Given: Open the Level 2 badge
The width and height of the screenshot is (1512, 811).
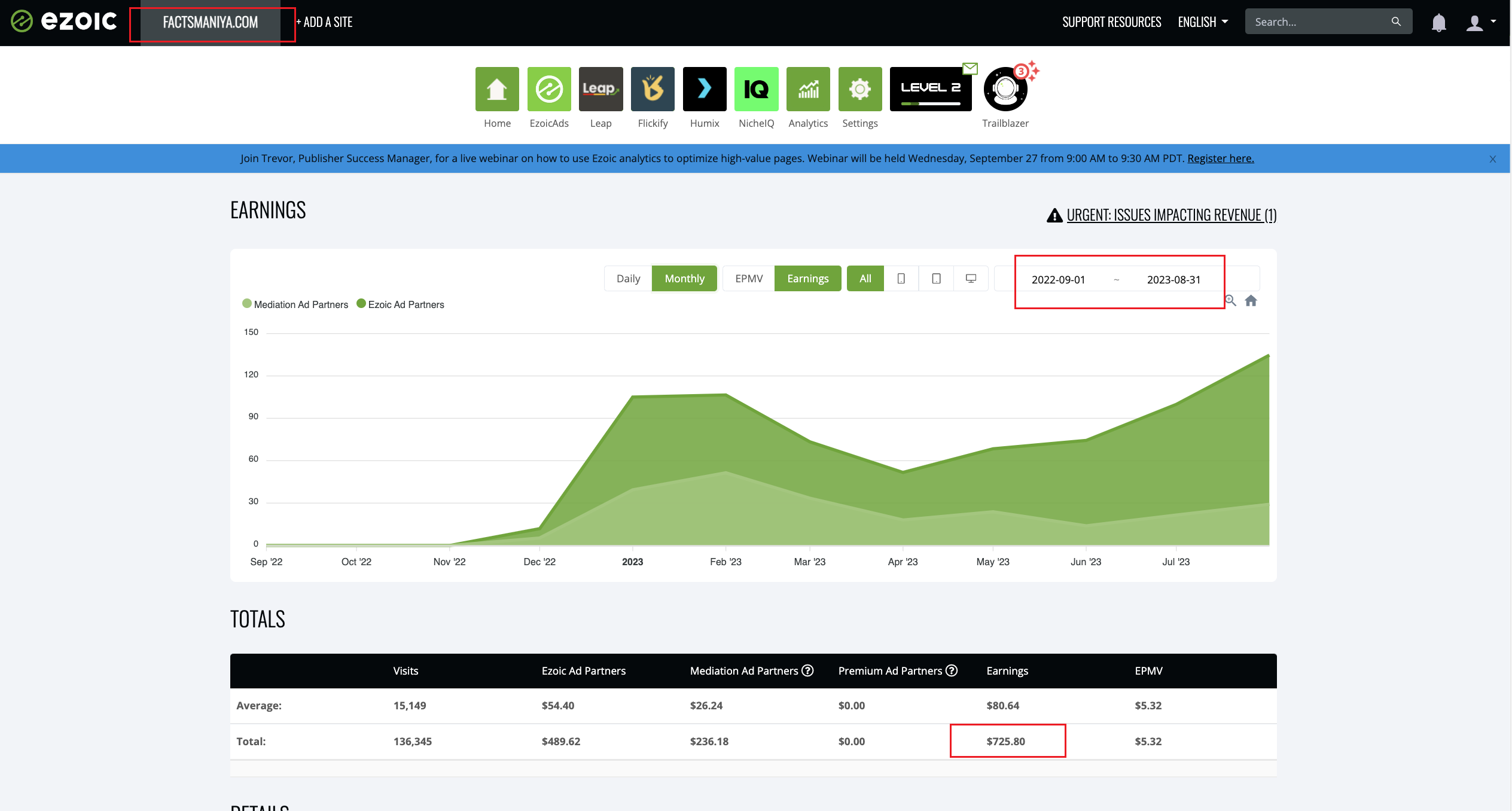Looking at the screenshot, I should [931, 89].
